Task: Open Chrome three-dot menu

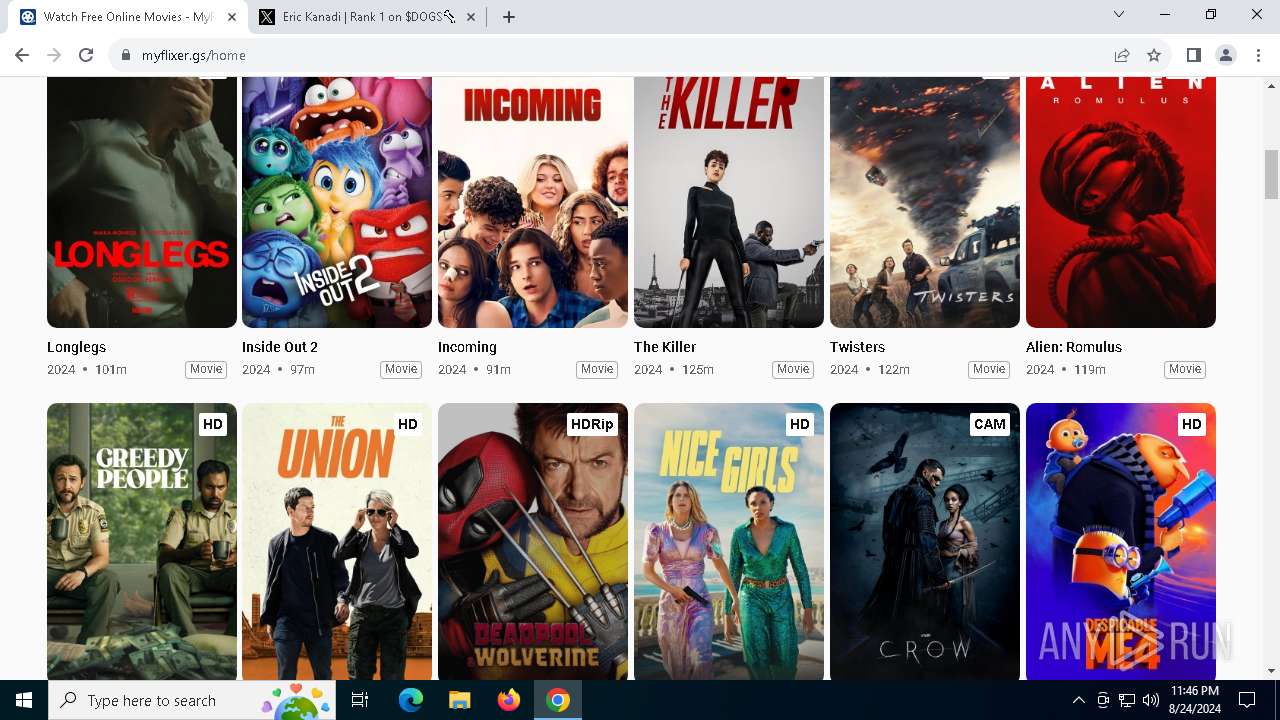Action: [x=1257, y=55]
